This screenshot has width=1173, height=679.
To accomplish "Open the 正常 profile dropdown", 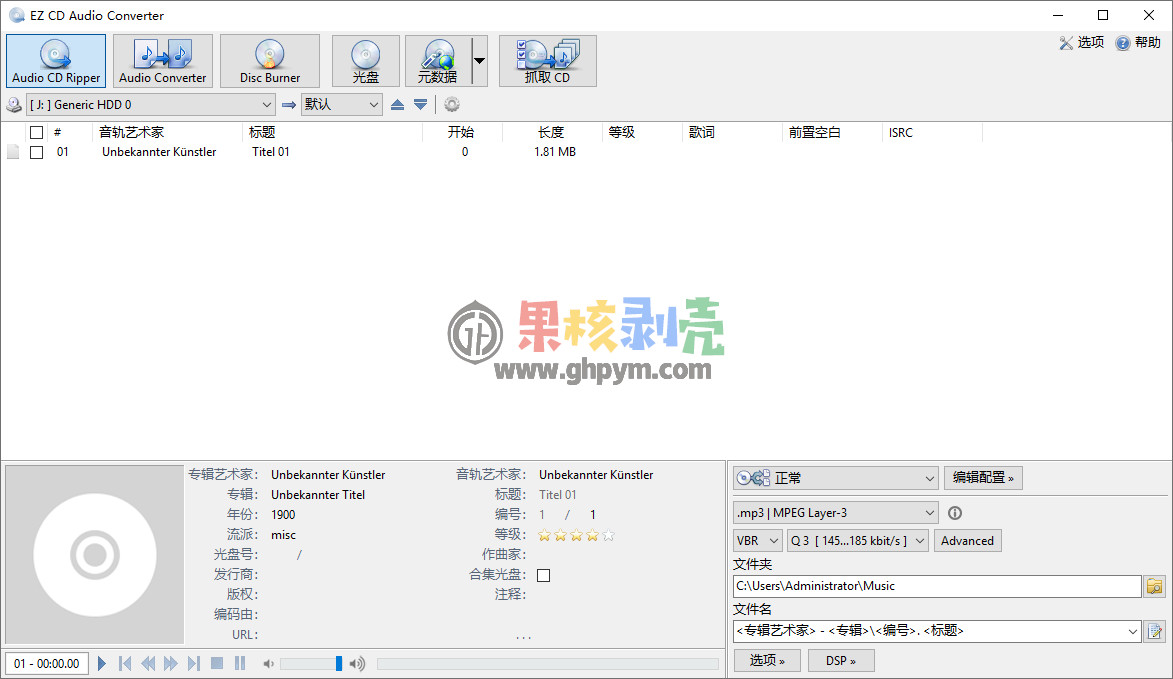I will click(836, 478).
